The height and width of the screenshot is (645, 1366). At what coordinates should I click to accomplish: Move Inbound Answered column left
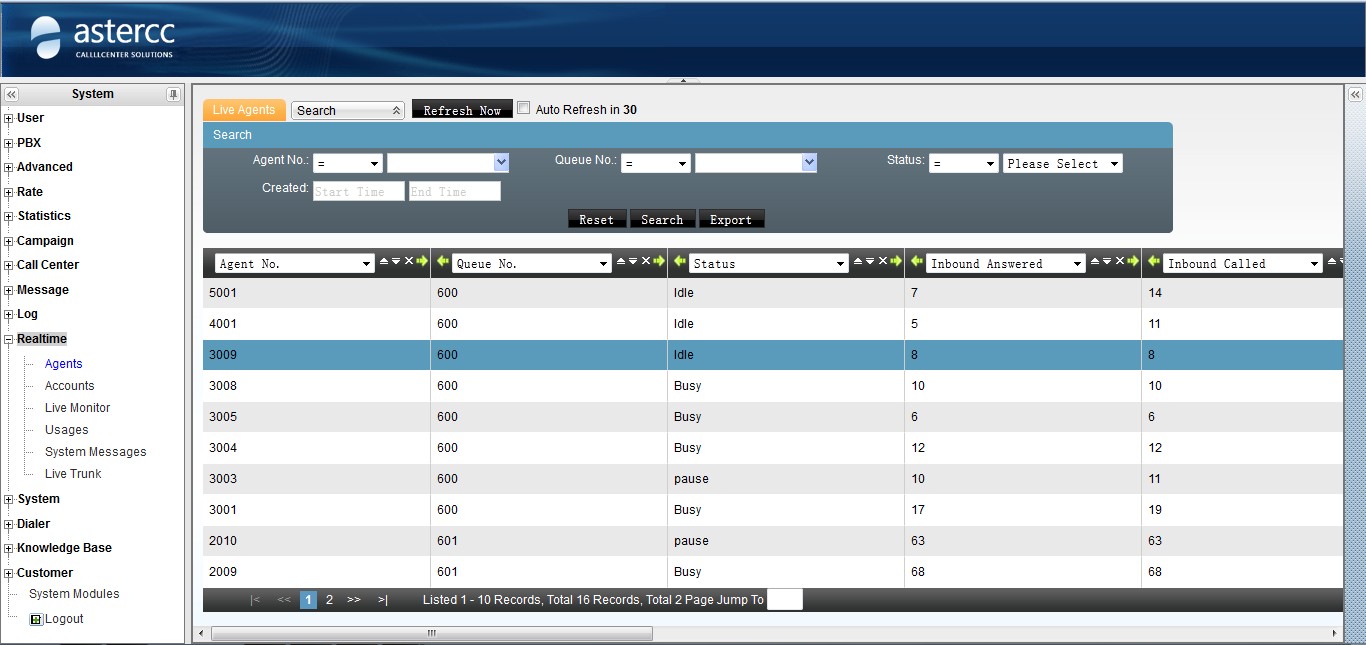coord(916,262)
